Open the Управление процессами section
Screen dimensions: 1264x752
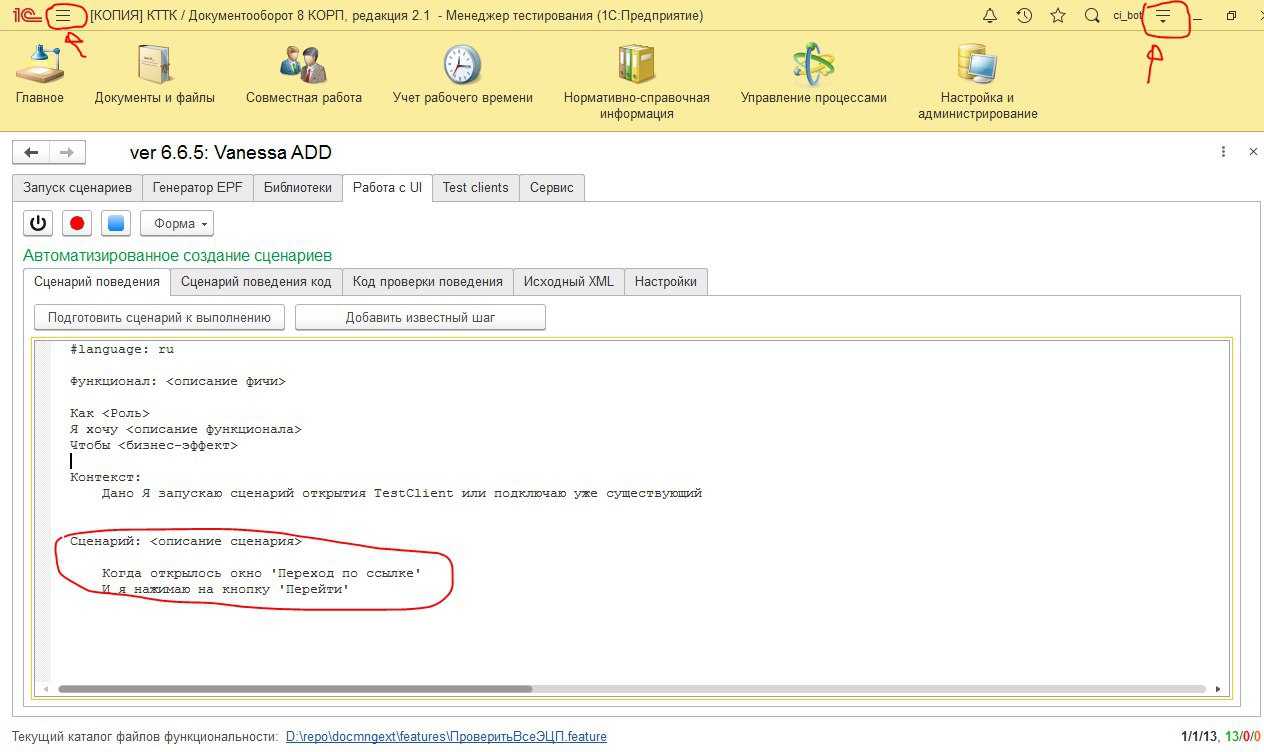pos(813,75)
